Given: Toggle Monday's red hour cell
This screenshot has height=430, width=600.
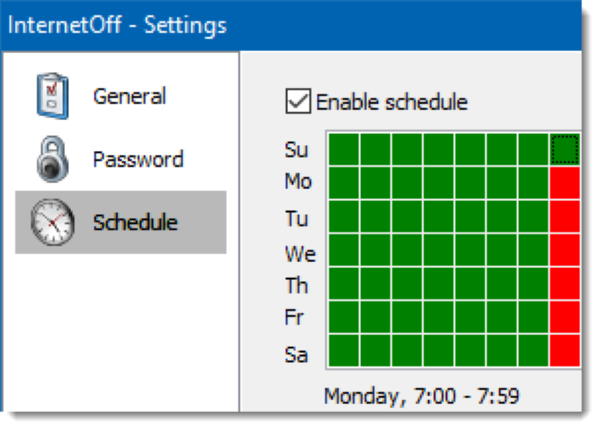Looking at the screenshot, I should pos(565,183).
